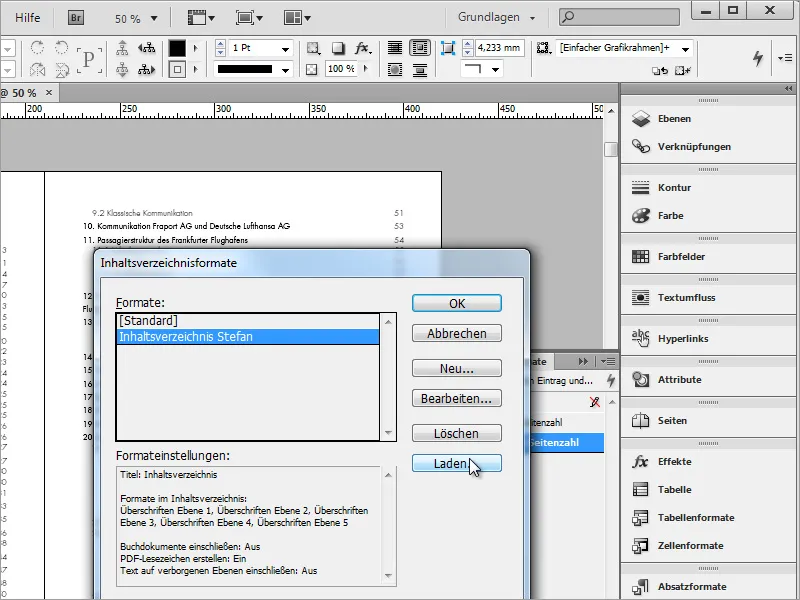Select [Standard] in Formate list
Screen dimensions: 800x600
247,321
